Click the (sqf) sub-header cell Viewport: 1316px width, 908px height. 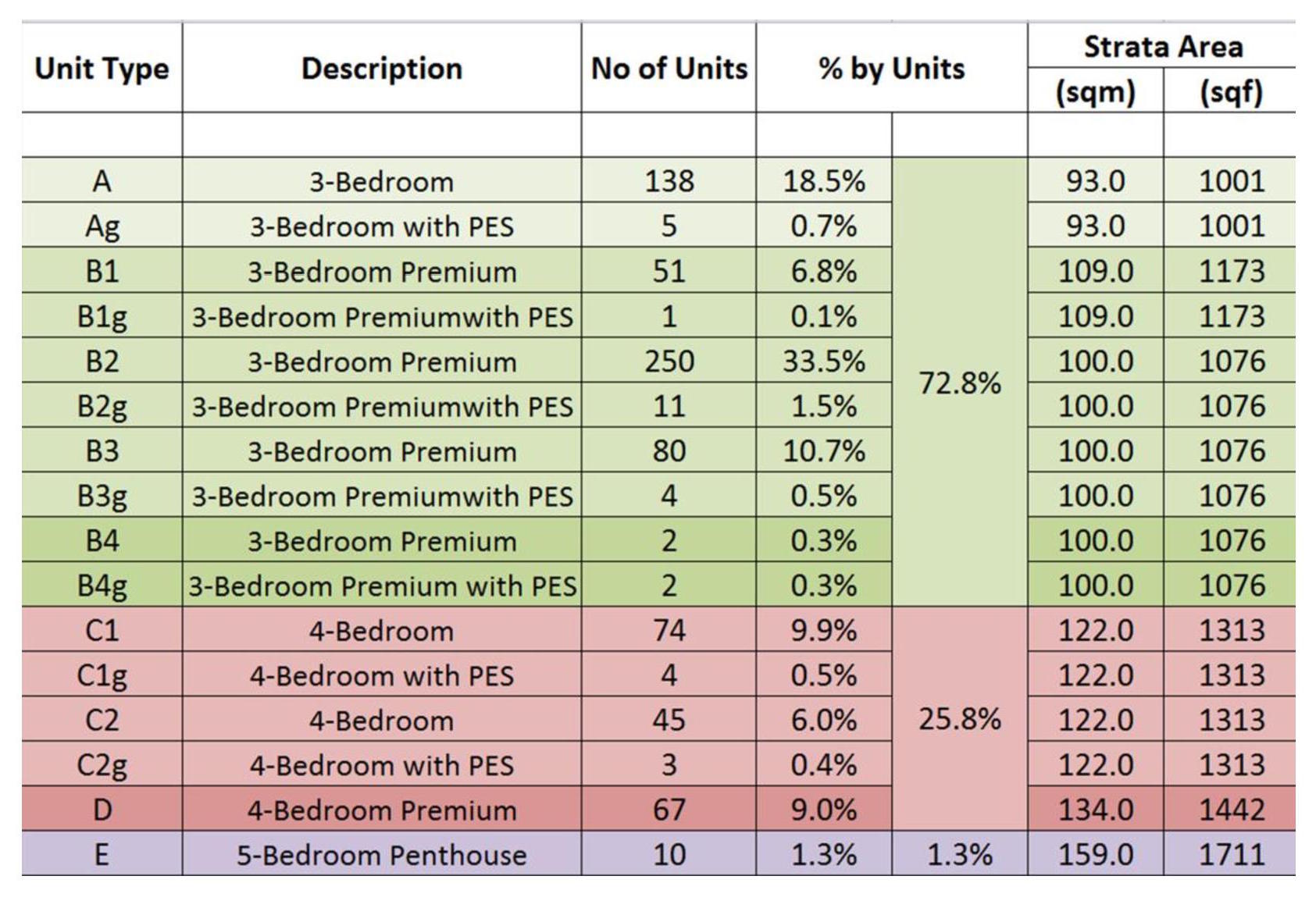[1230, 91]
